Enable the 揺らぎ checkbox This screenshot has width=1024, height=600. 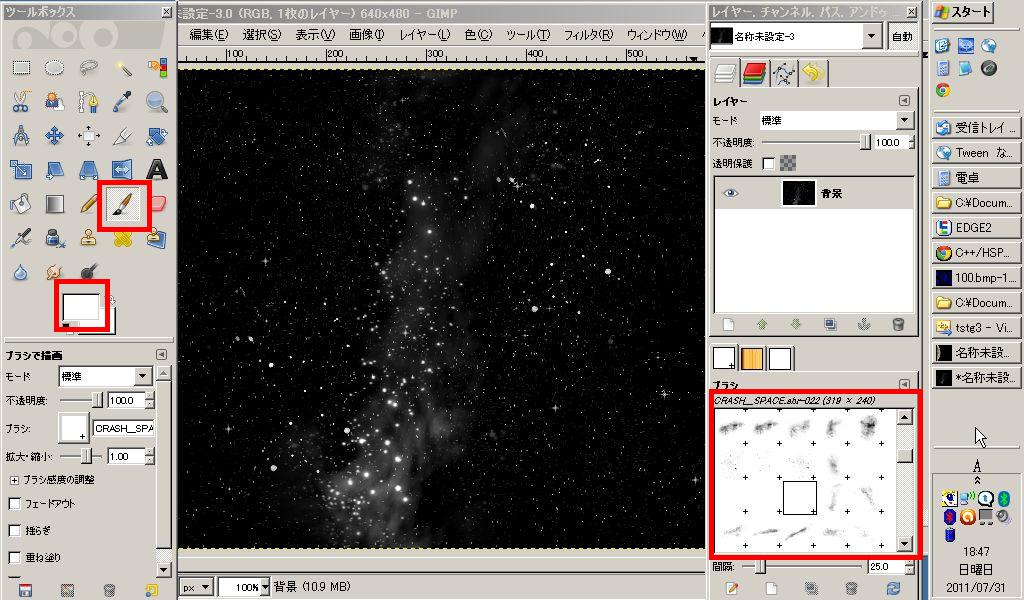(14, 530)
